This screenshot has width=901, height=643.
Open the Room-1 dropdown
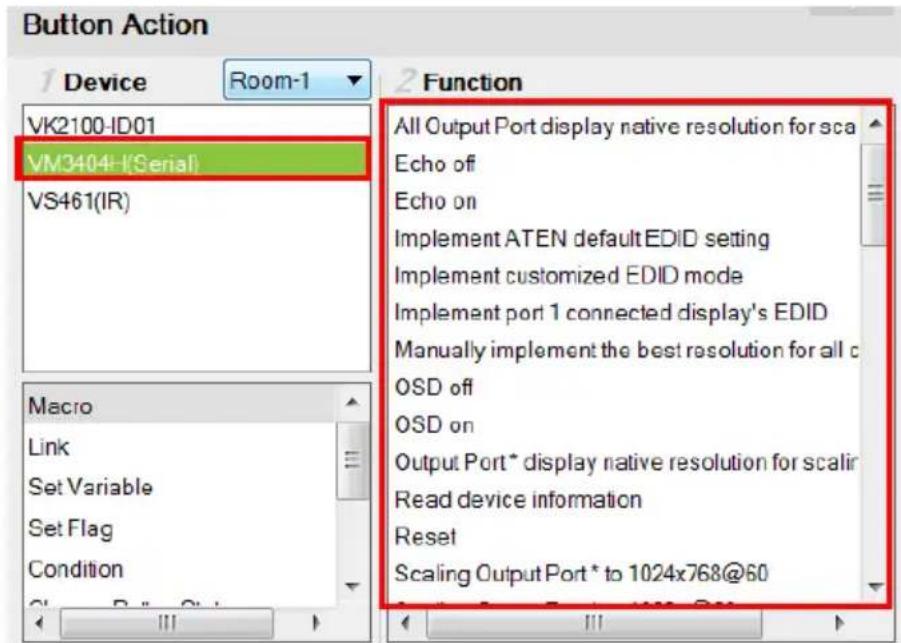click(297, 80)
